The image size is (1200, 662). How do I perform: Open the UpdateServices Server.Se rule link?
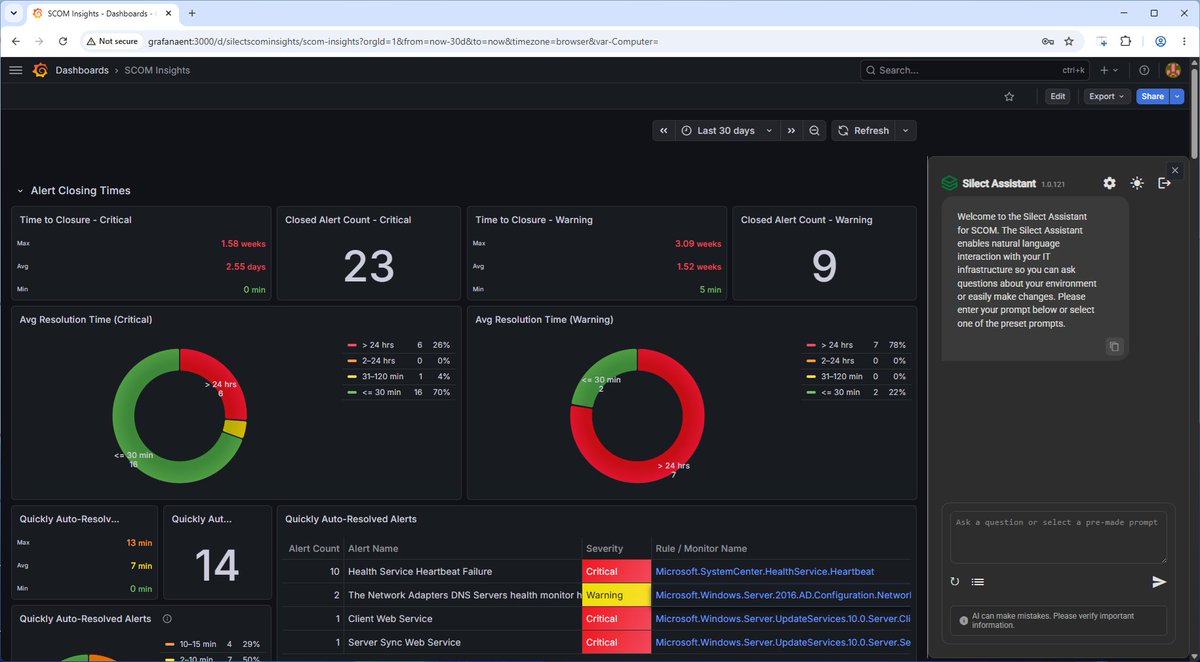click(x=783, y=642)
